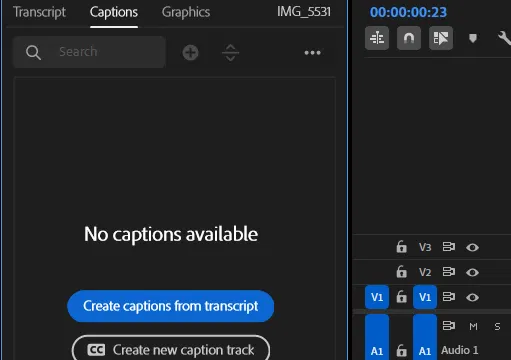This screenshot has height=360, width=511.
Task: Select V2 track target label
Action: tap(425, 272)
